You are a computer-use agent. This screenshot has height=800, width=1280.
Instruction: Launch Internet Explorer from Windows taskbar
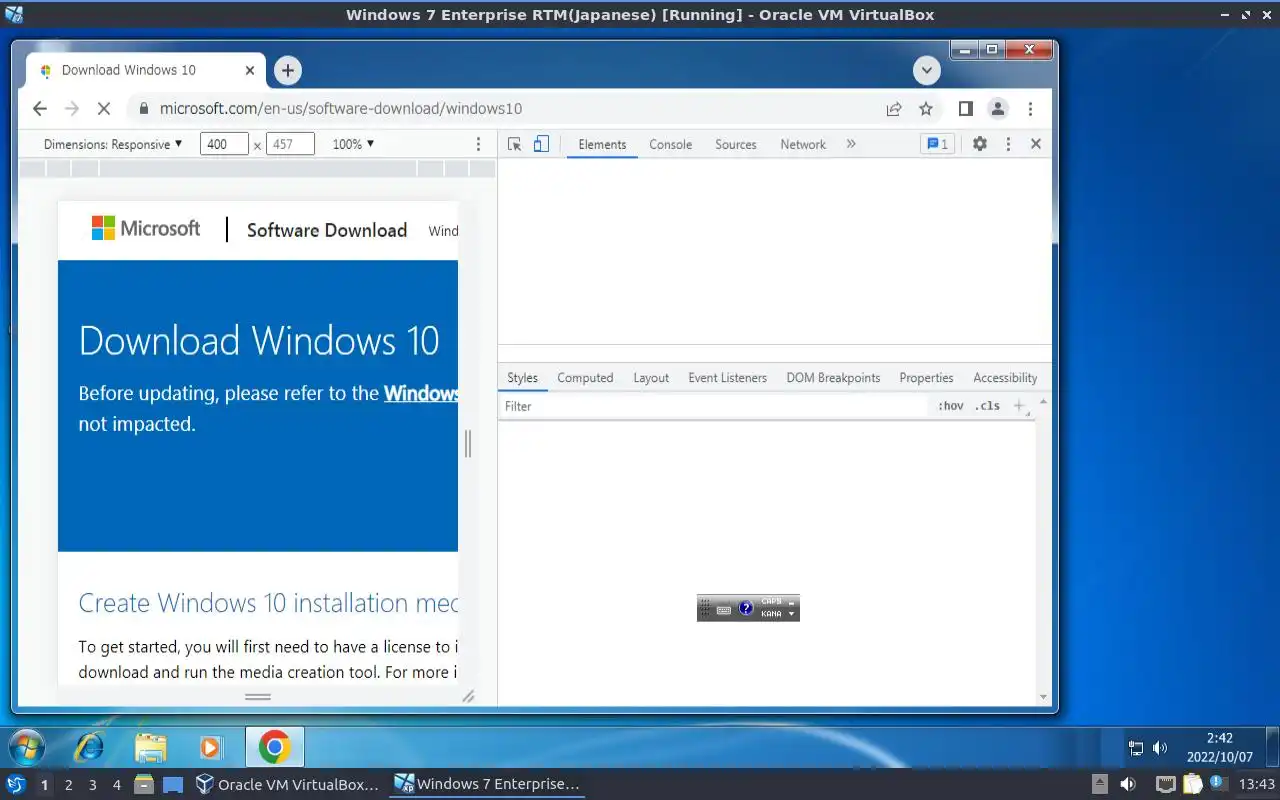89,747
